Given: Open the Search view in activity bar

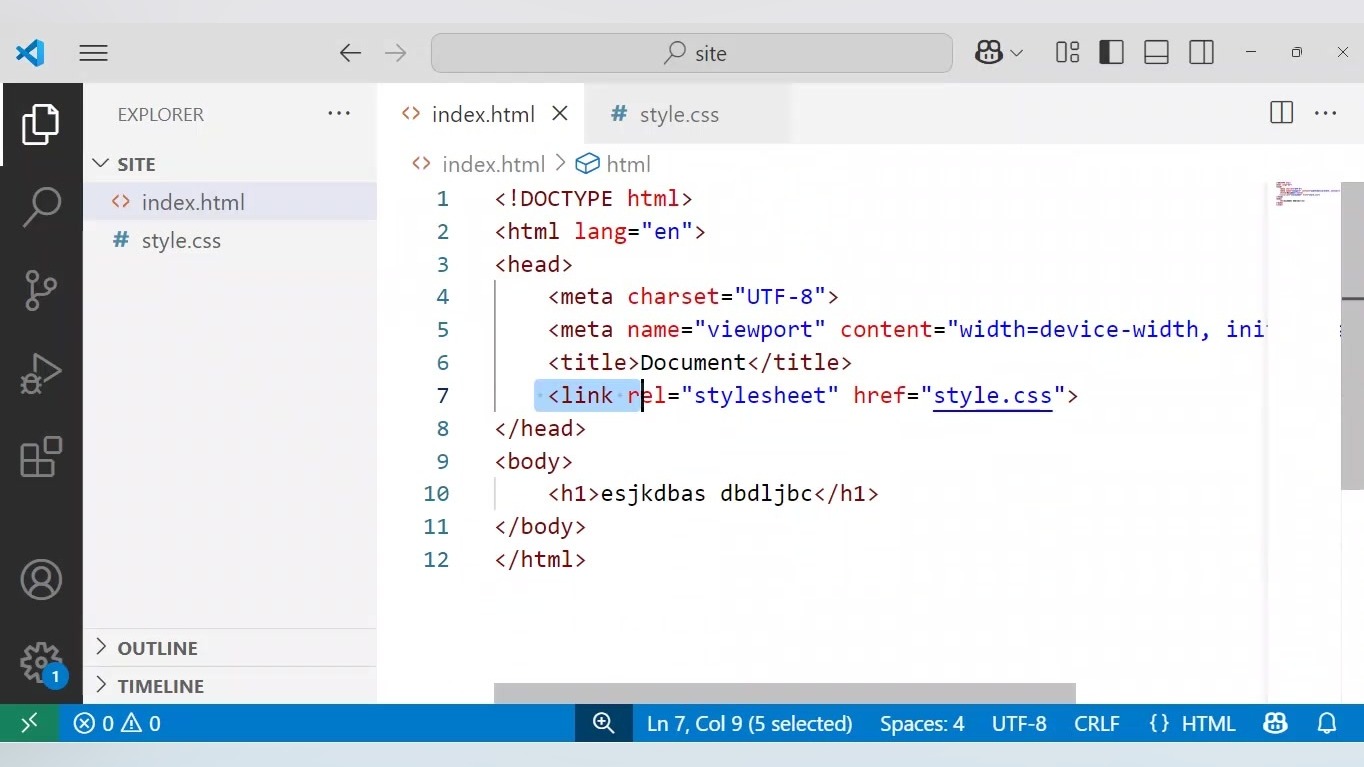Looking at the screenshot, I should pyautogui.click(x=41, y=207).
